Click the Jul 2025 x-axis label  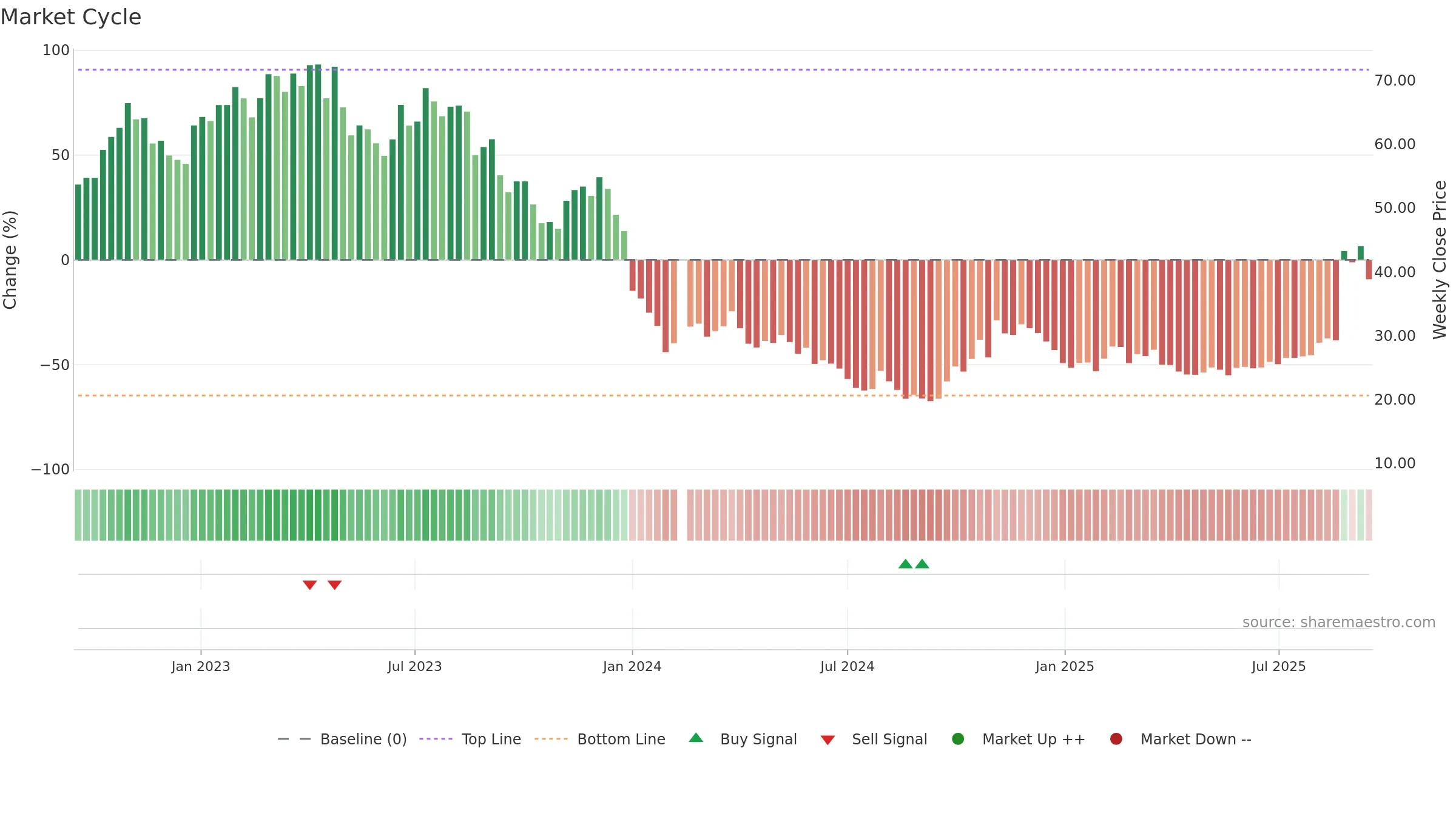1279,666
